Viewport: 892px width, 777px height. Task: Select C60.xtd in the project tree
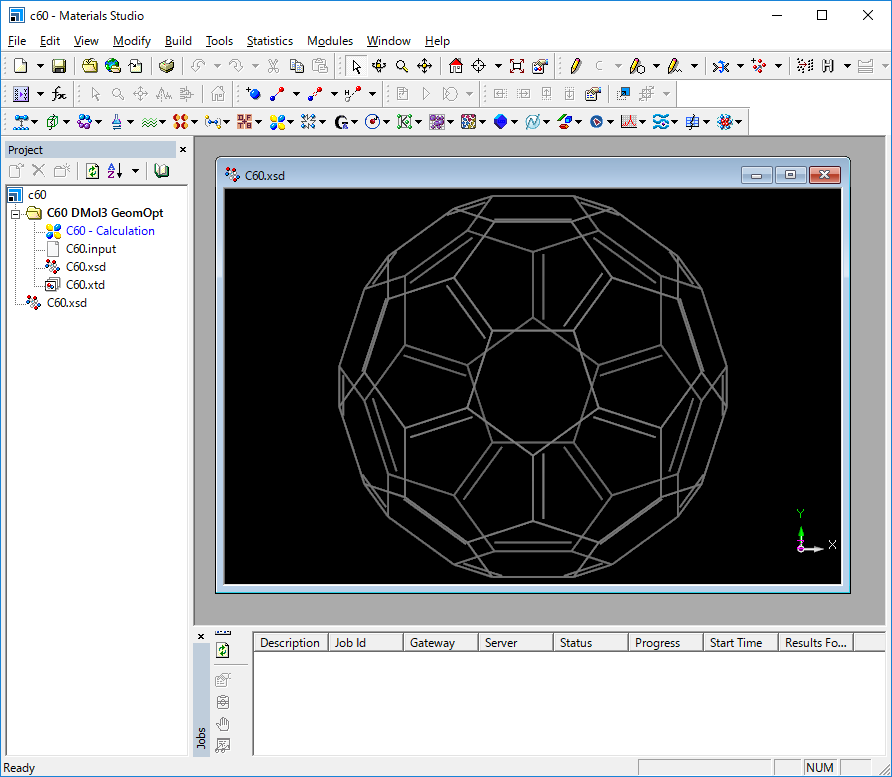85,285
